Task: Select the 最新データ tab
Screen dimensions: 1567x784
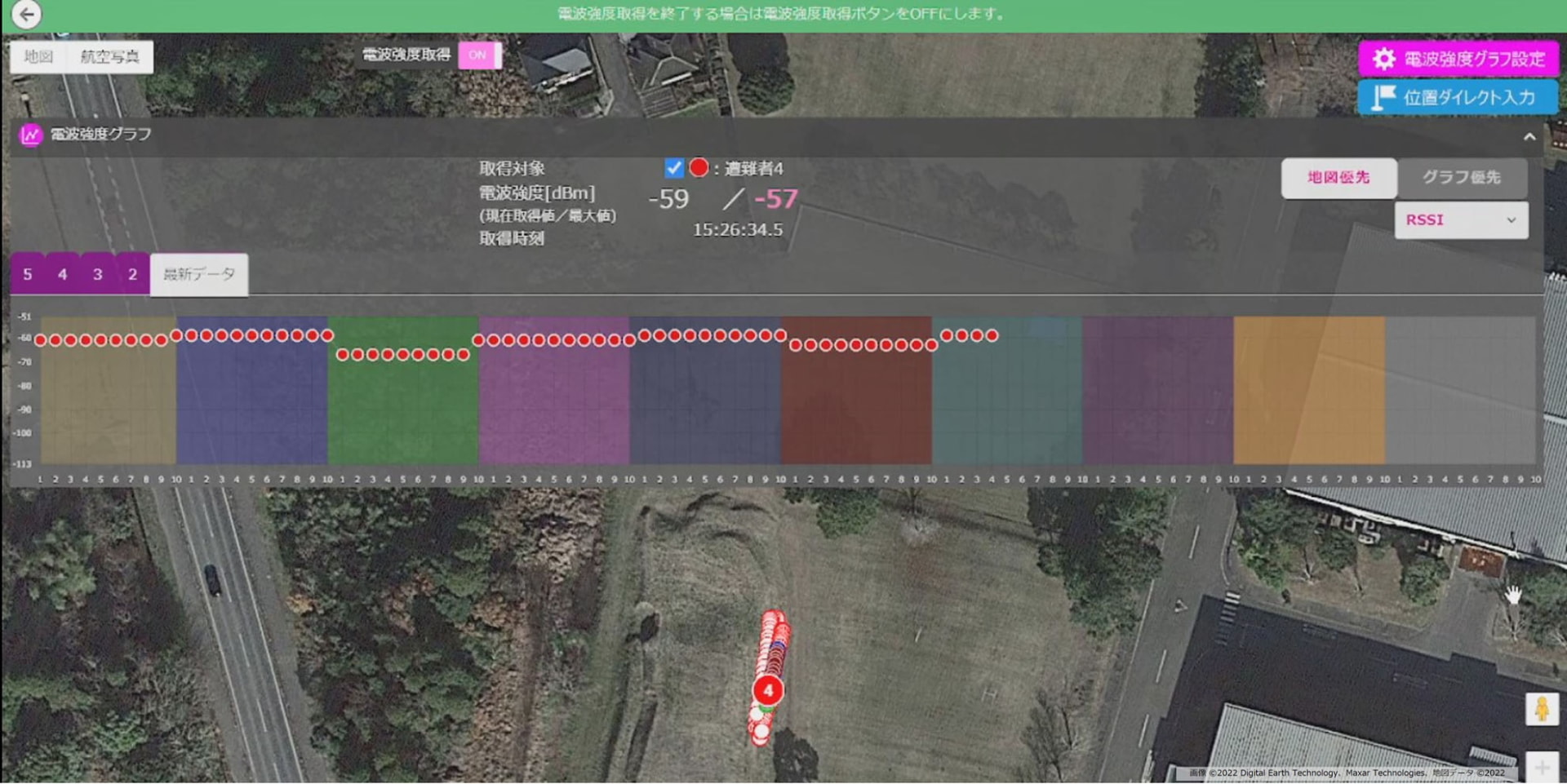Action: (x=199, y=274)
